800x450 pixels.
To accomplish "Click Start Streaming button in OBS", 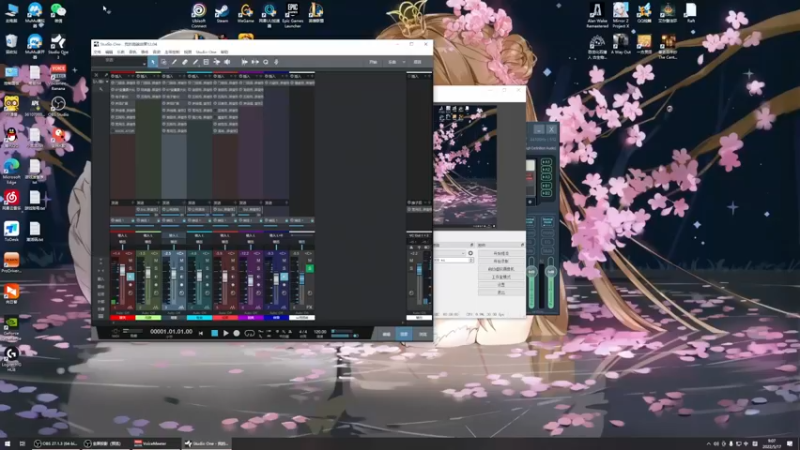I will click(501, 253).
